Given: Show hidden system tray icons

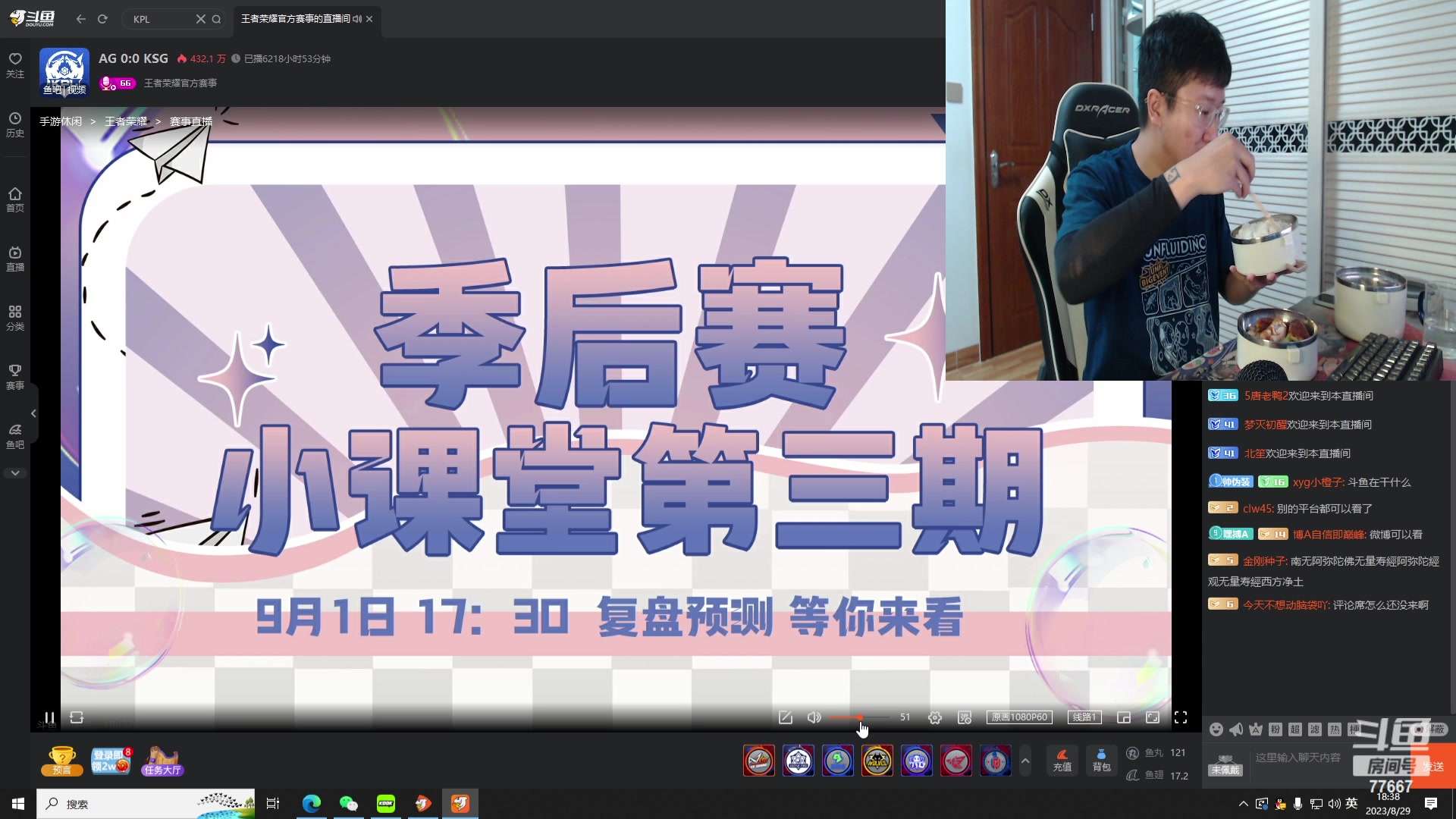Looking at the screenshot, I should [x=1243, y=804].
